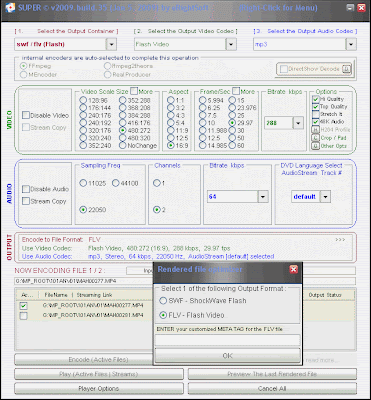Image resolution: width=371 pixels, height=400 pixels.
Task: Toggle audio Stream Copy checkbox
Action: (x=26, y=201)
